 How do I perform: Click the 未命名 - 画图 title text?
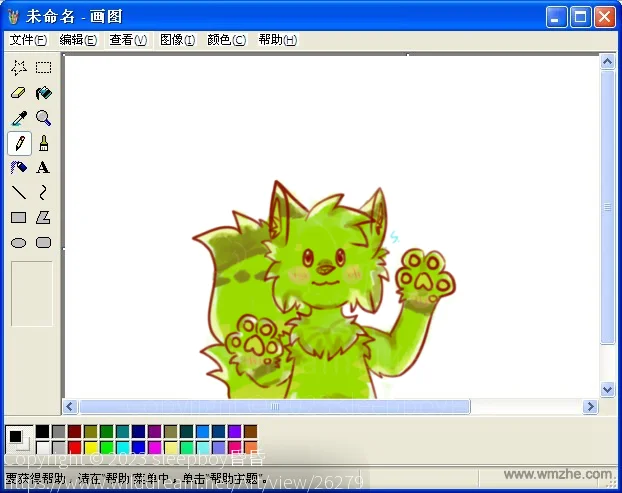(74, 17)
